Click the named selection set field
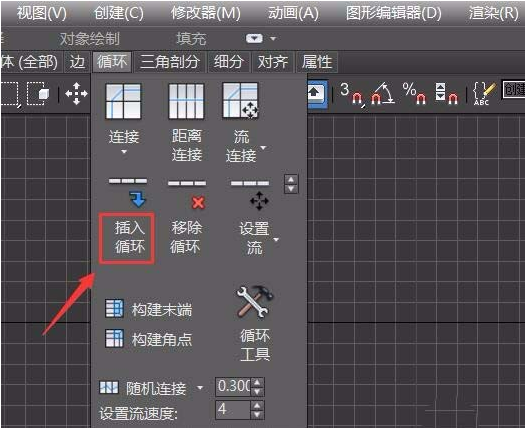This screenshot has height=429, width=525. tap(513, 89)
